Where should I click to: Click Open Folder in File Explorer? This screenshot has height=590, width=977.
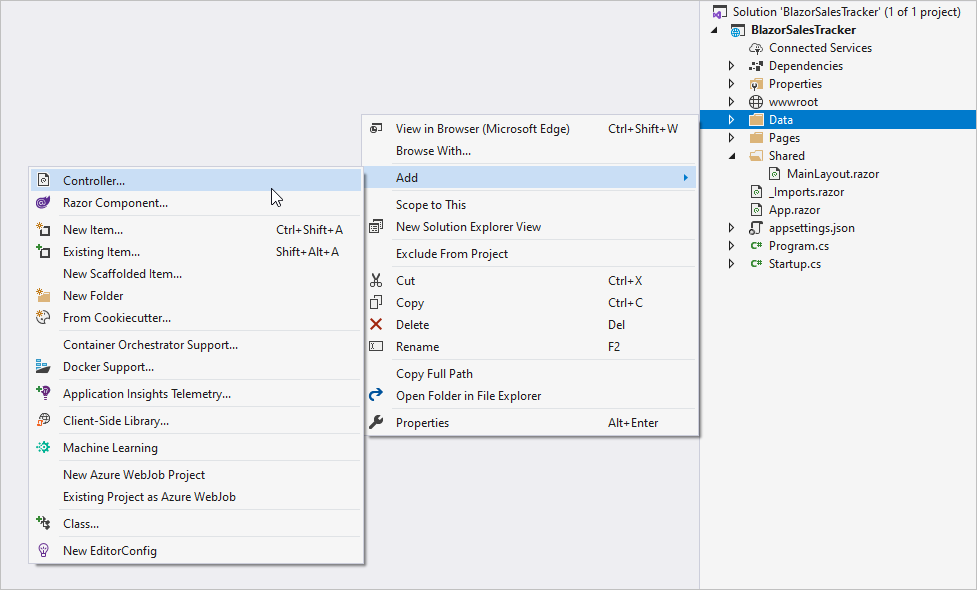468,396
